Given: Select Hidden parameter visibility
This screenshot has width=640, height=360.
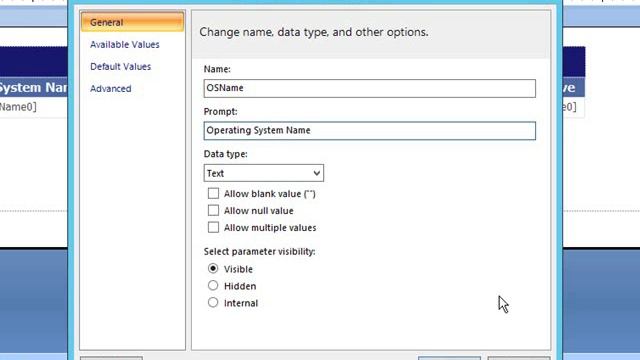Looking at the screenshot, I should [213, 286].
